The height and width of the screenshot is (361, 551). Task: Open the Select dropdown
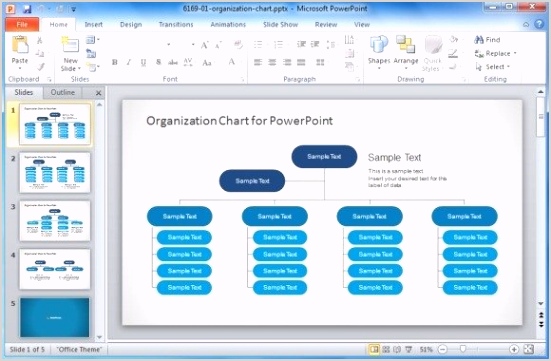coord(492,67)
